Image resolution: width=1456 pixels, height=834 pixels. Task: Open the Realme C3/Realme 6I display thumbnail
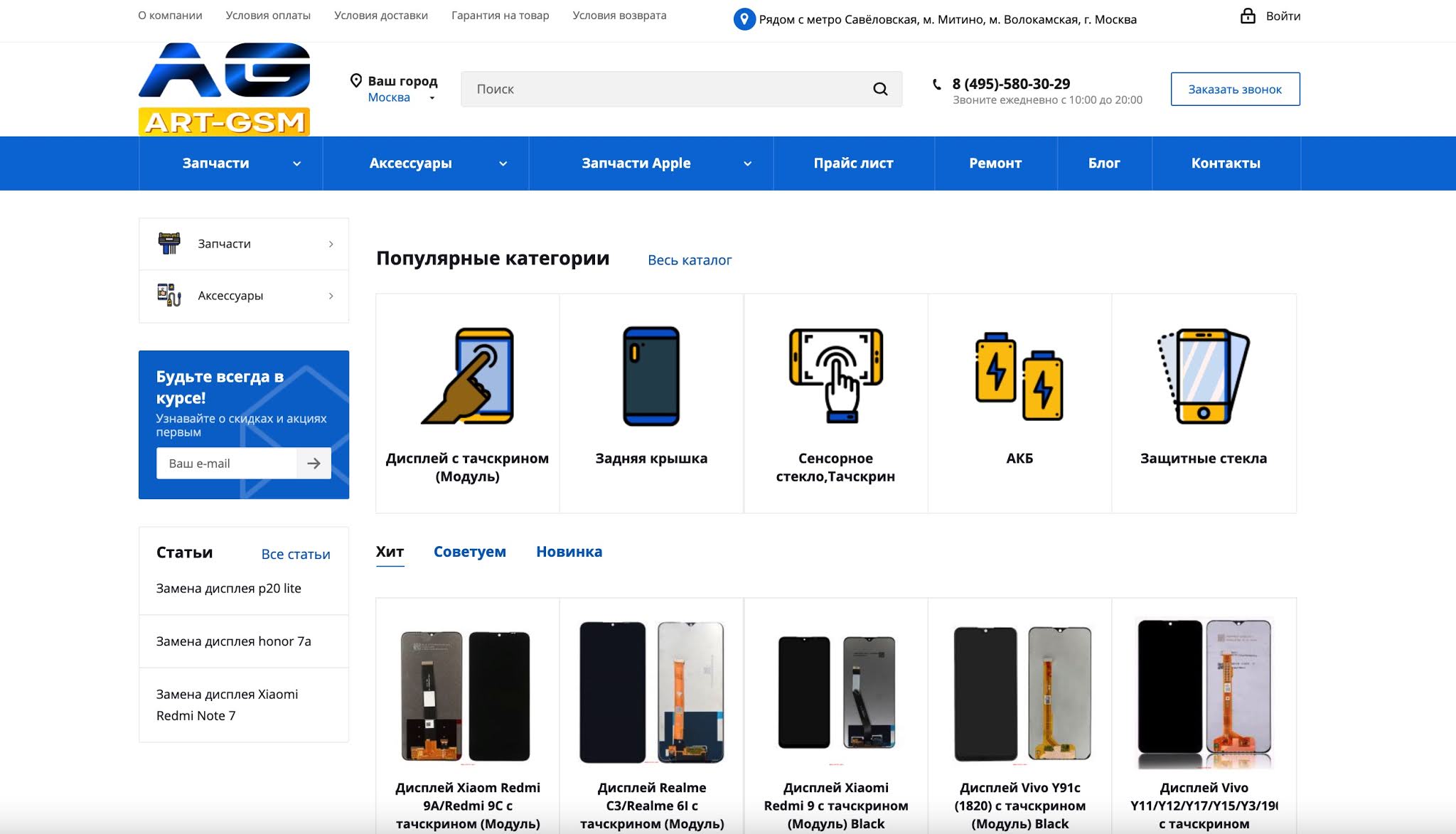(x=651, y=693)
